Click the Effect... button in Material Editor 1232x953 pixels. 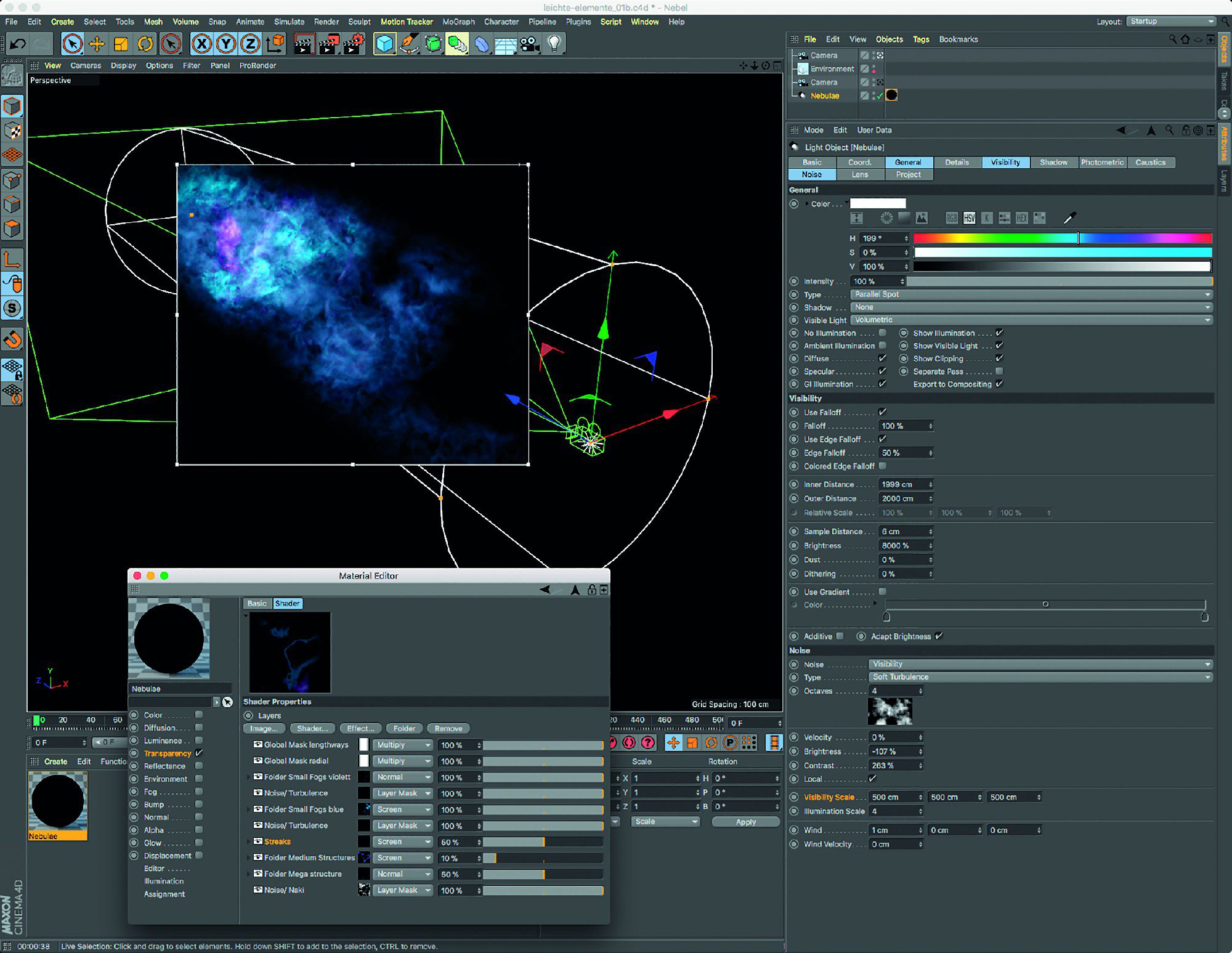click(x=360, y=728)
